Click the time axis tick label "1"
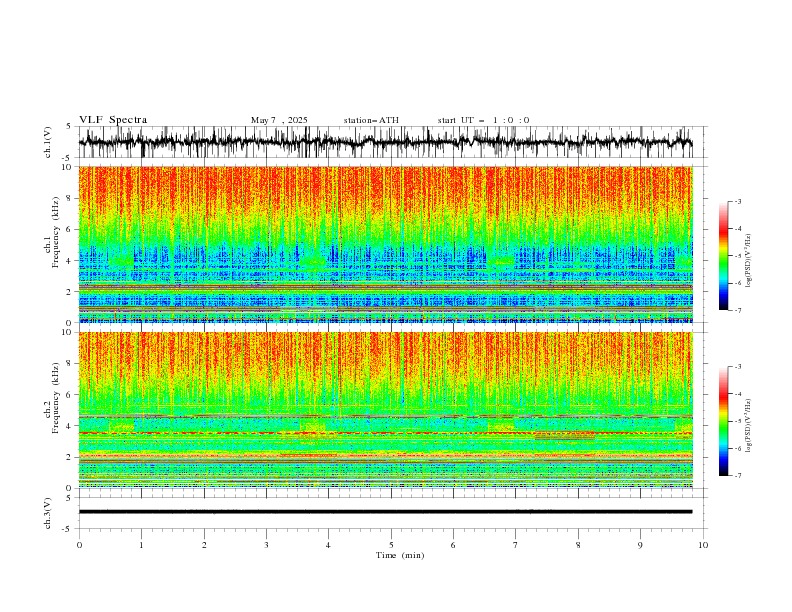 click(141, 545)
